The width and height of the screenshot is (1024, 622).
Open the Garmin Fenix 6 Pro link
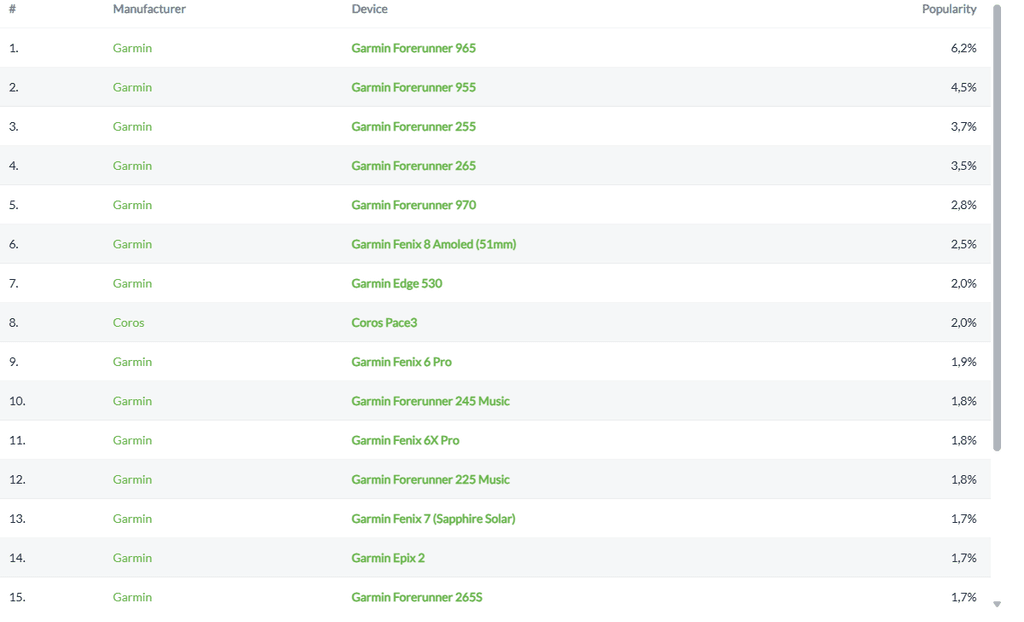click(x=401, y=361)
